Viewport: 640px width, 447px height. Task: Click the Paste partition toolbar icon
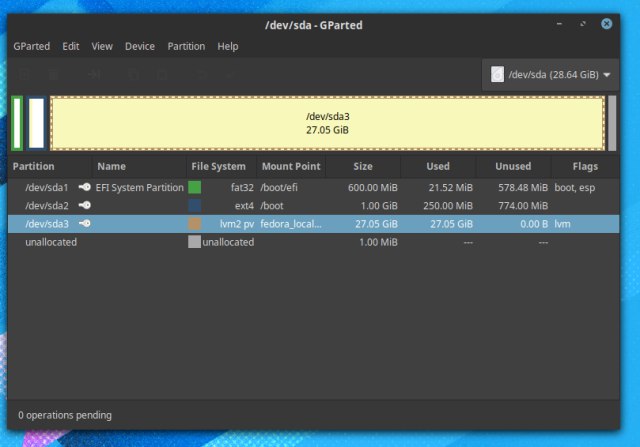coord(162,75)
